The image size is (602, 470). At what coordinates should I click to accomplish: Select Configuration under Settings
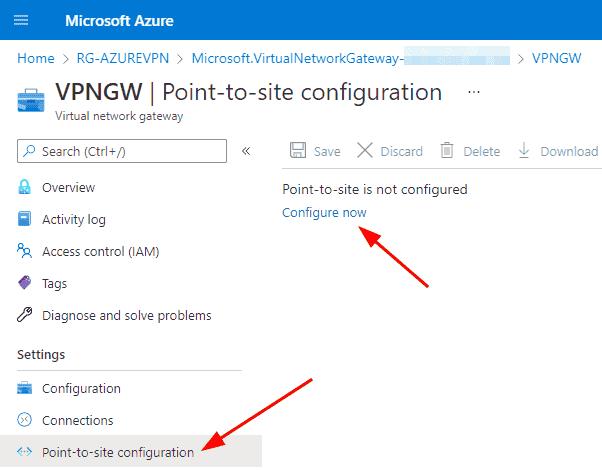(81, 388)
